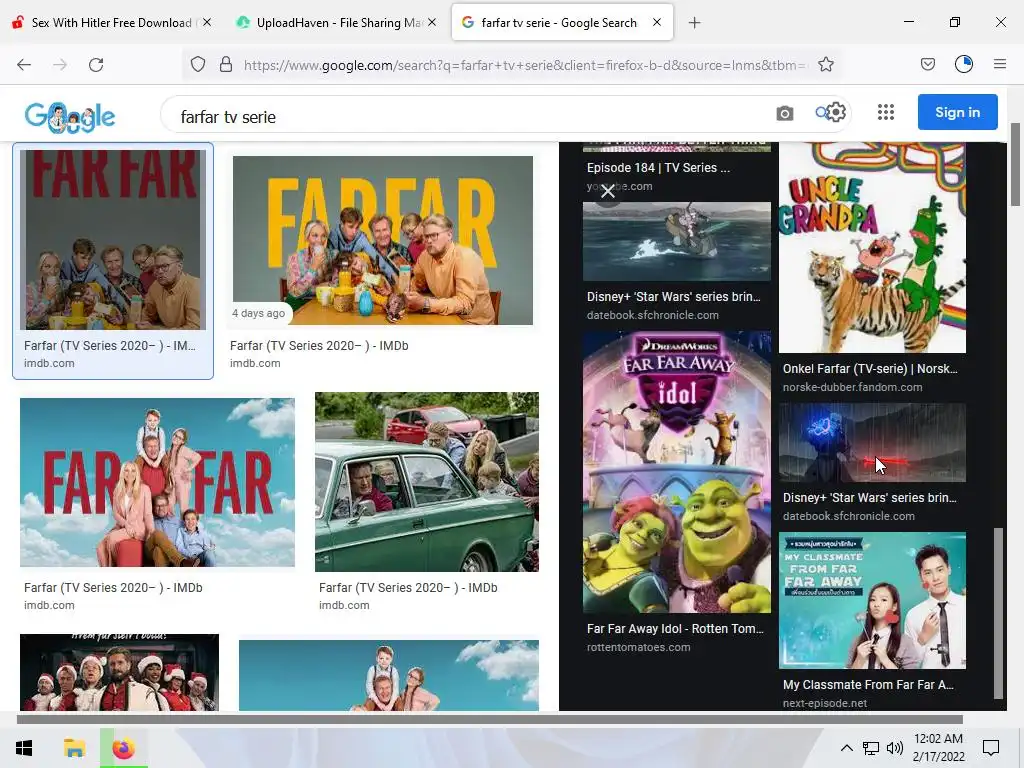
Task: Open the Christmas Santa hats group thumbnail
Action: point(120,673)
